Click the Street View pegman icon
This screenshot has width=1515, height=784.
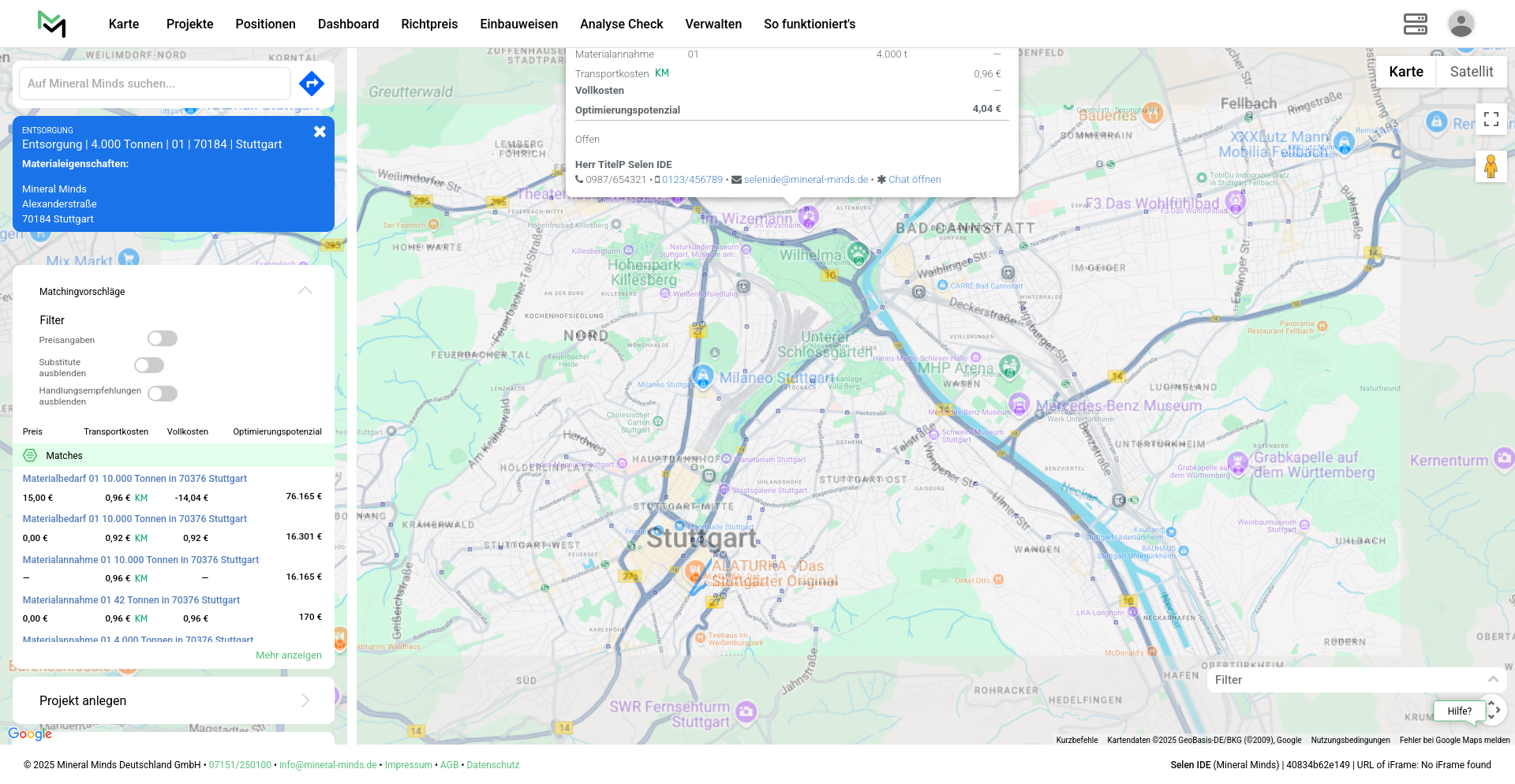pyautogui.click(x=1491, y=166)
